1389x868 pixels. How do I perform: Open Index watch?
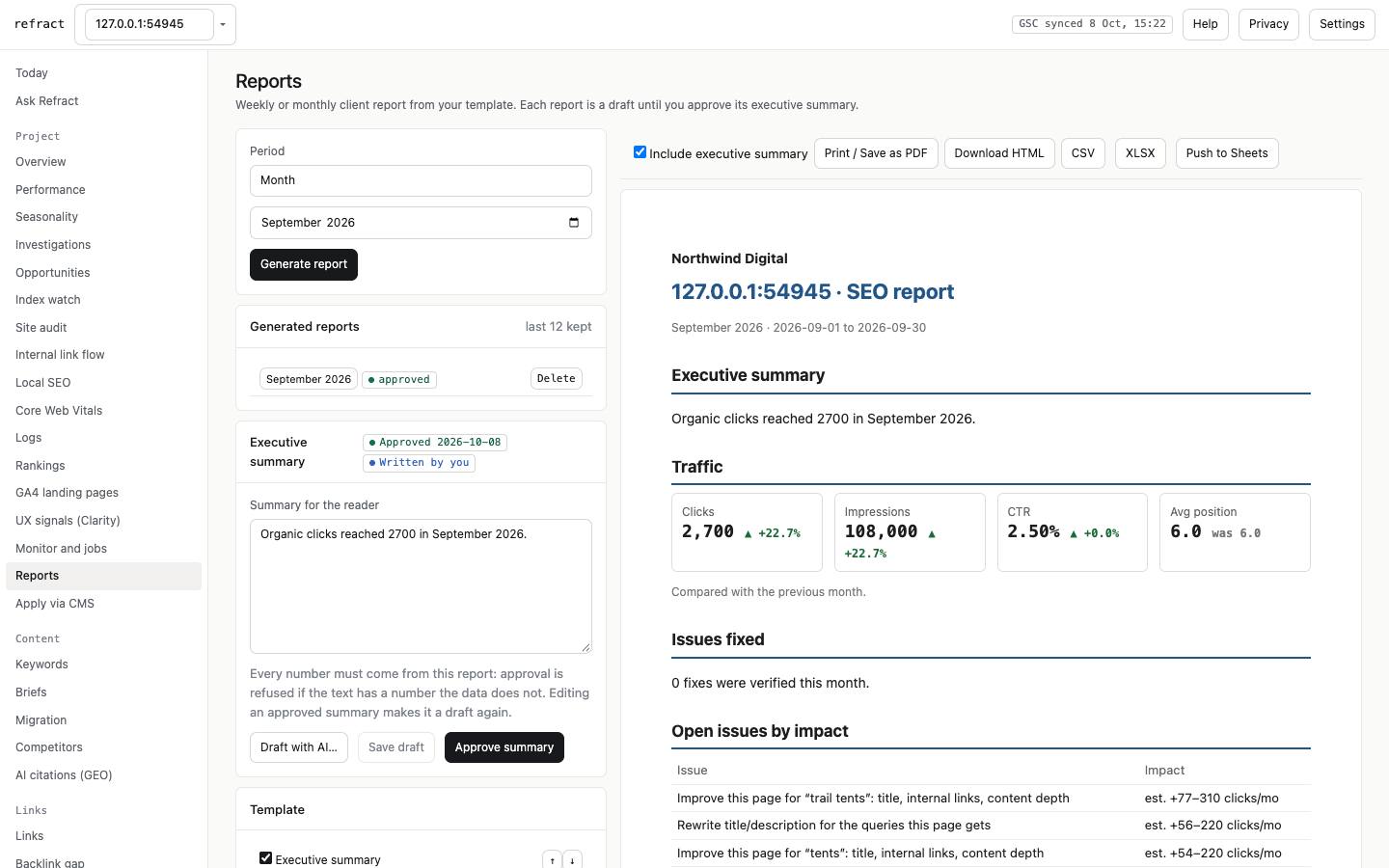point(103,300)
